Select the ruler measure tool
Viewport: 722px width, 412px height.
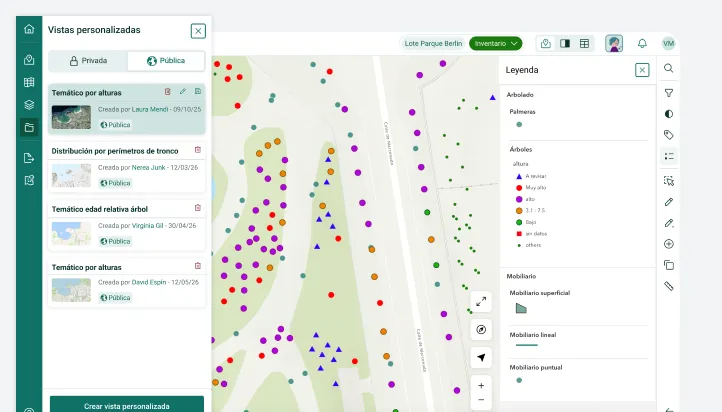pos(669,286)
